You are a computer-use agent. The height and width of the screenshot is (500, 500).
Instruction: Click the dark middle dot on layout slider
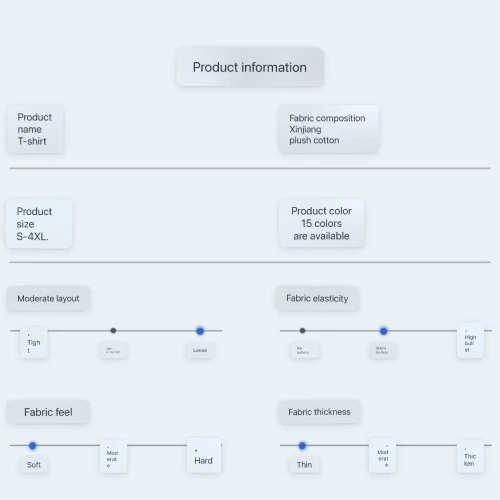click(x=113, y=331)
